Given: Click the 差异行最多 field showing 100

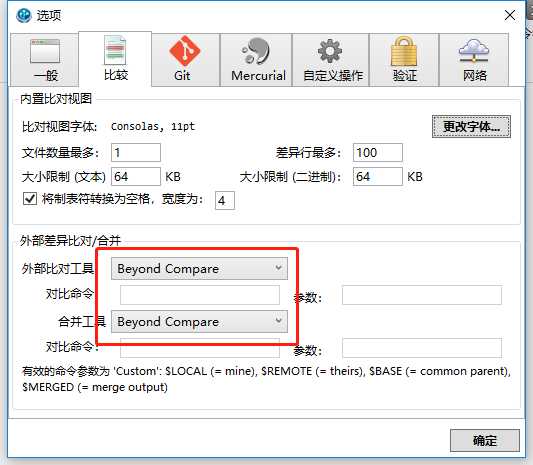Looking at the screenshot, I should (378, 152).
